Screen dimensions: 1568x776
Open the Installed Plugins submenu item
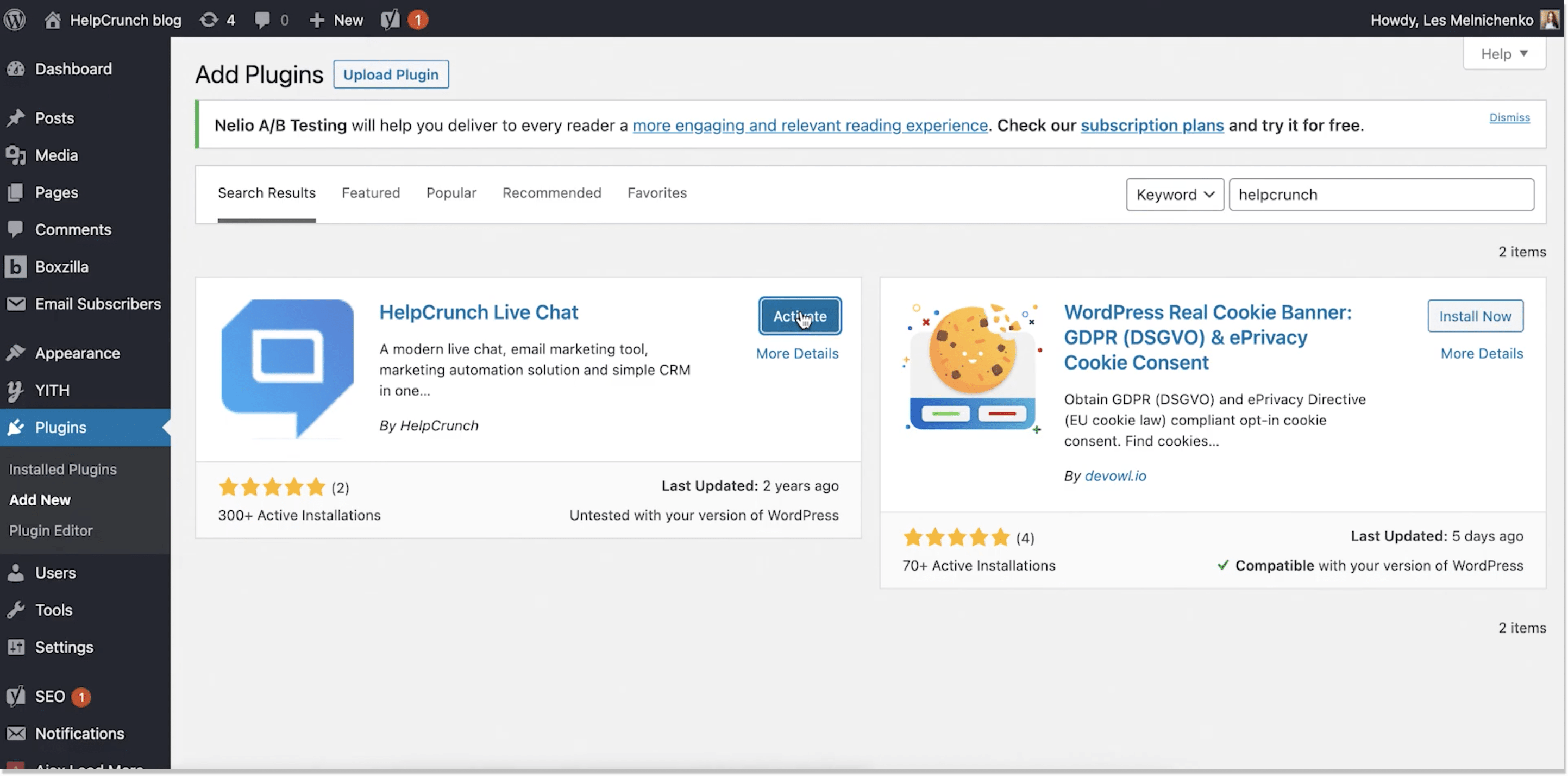click(x=62, y=470)
